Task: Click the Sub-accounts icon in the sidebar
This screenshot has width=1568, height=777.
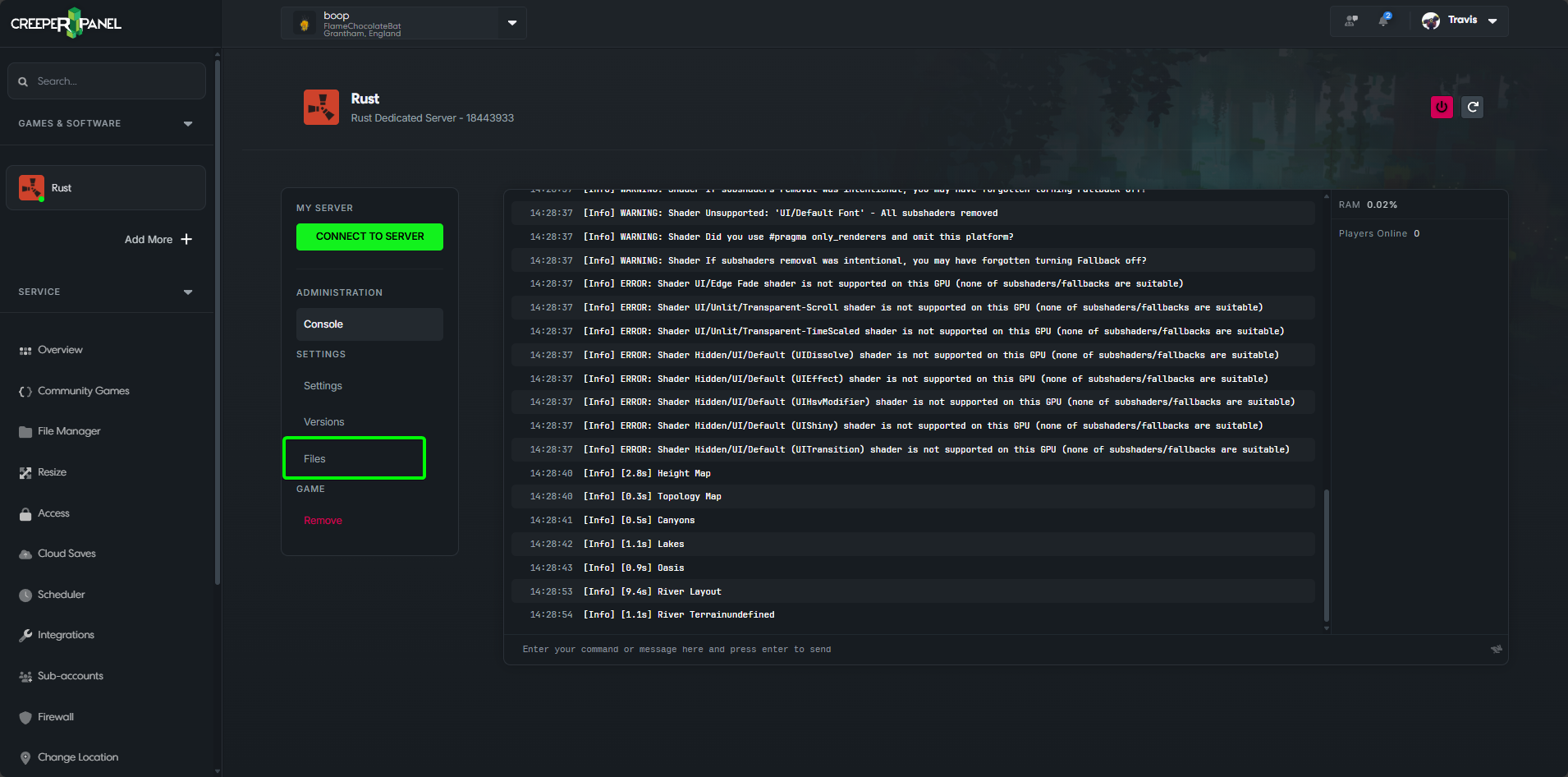Action: (x=25, y=675)
